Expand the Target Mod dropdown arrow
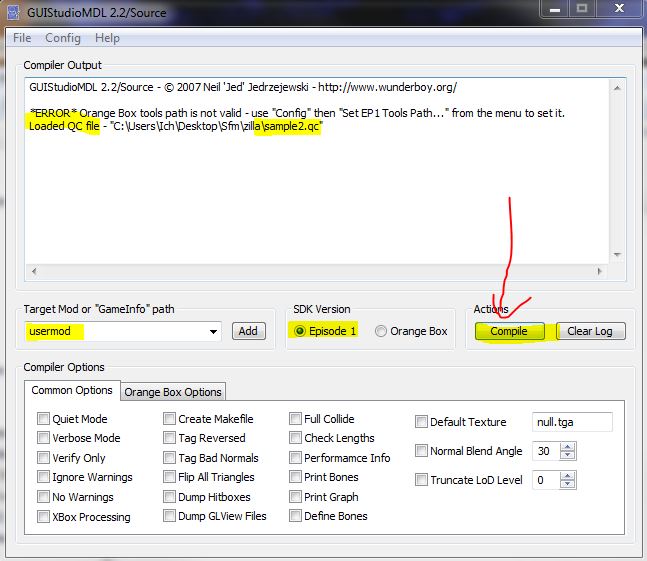Viewport: 647px width, 561px height. 213,332
